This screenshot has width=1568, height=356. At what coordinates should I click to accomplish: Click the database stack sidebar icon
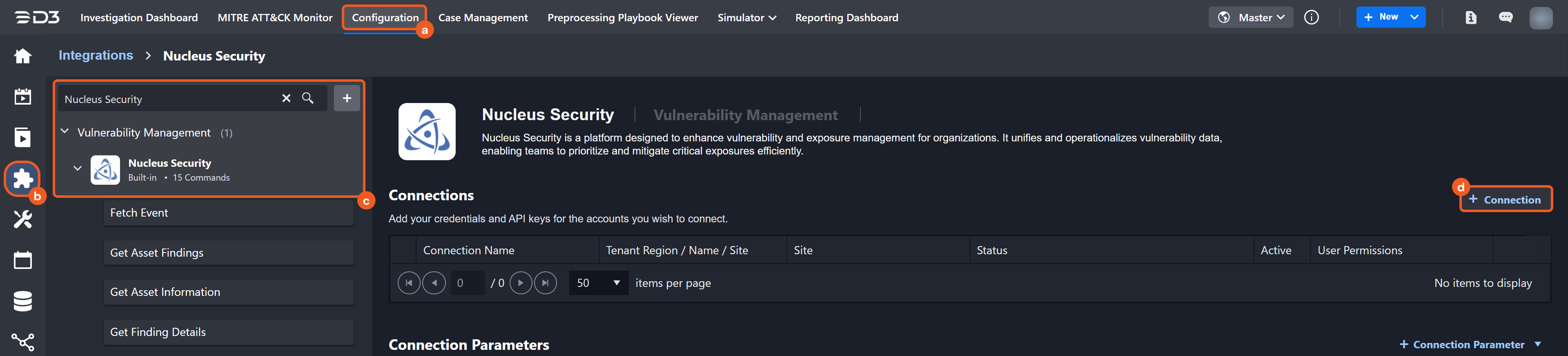click(22, 301)
